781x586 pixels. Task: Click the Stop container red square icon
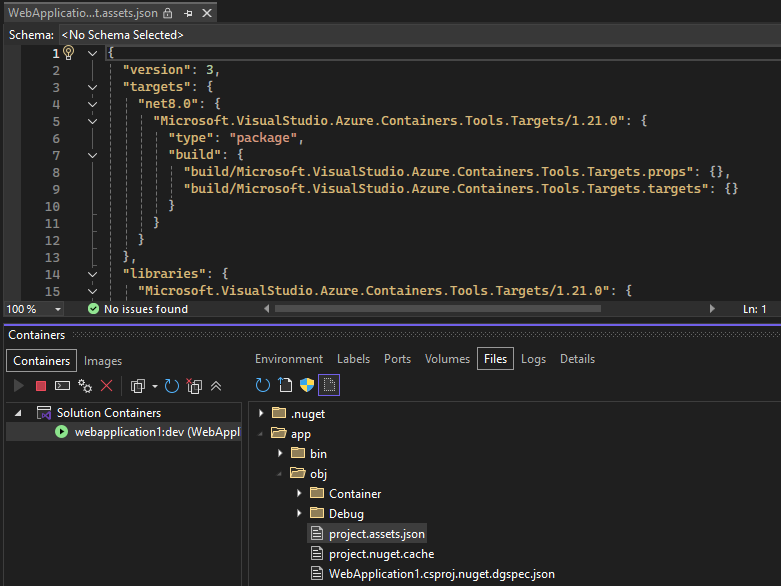(41, 386)
